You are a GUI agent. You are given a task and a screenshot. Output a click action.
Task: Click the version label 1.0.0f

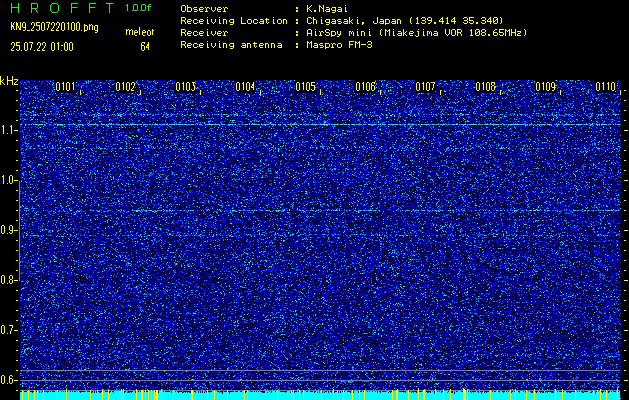tap(138, 8)
